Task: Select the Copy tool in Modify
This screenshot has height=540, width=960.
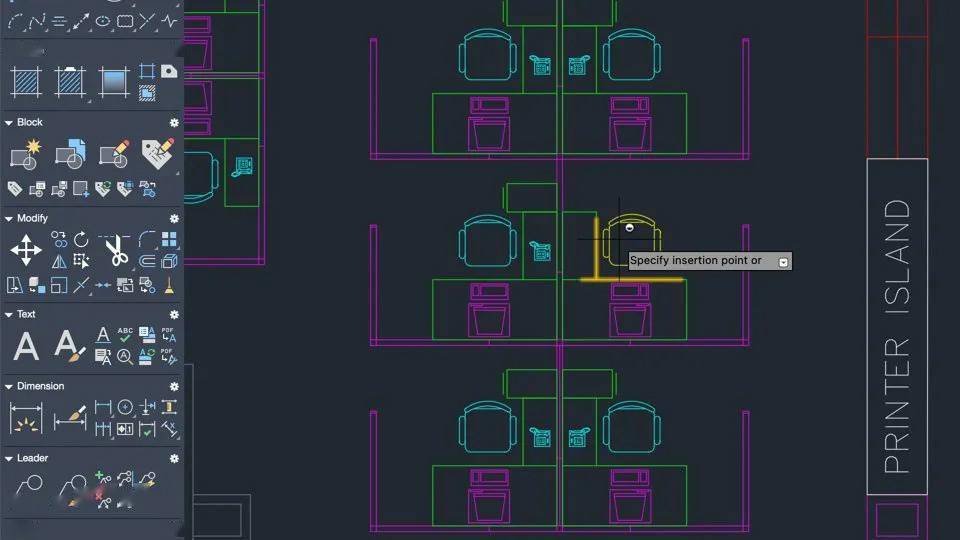Action: tap(59, 238)
